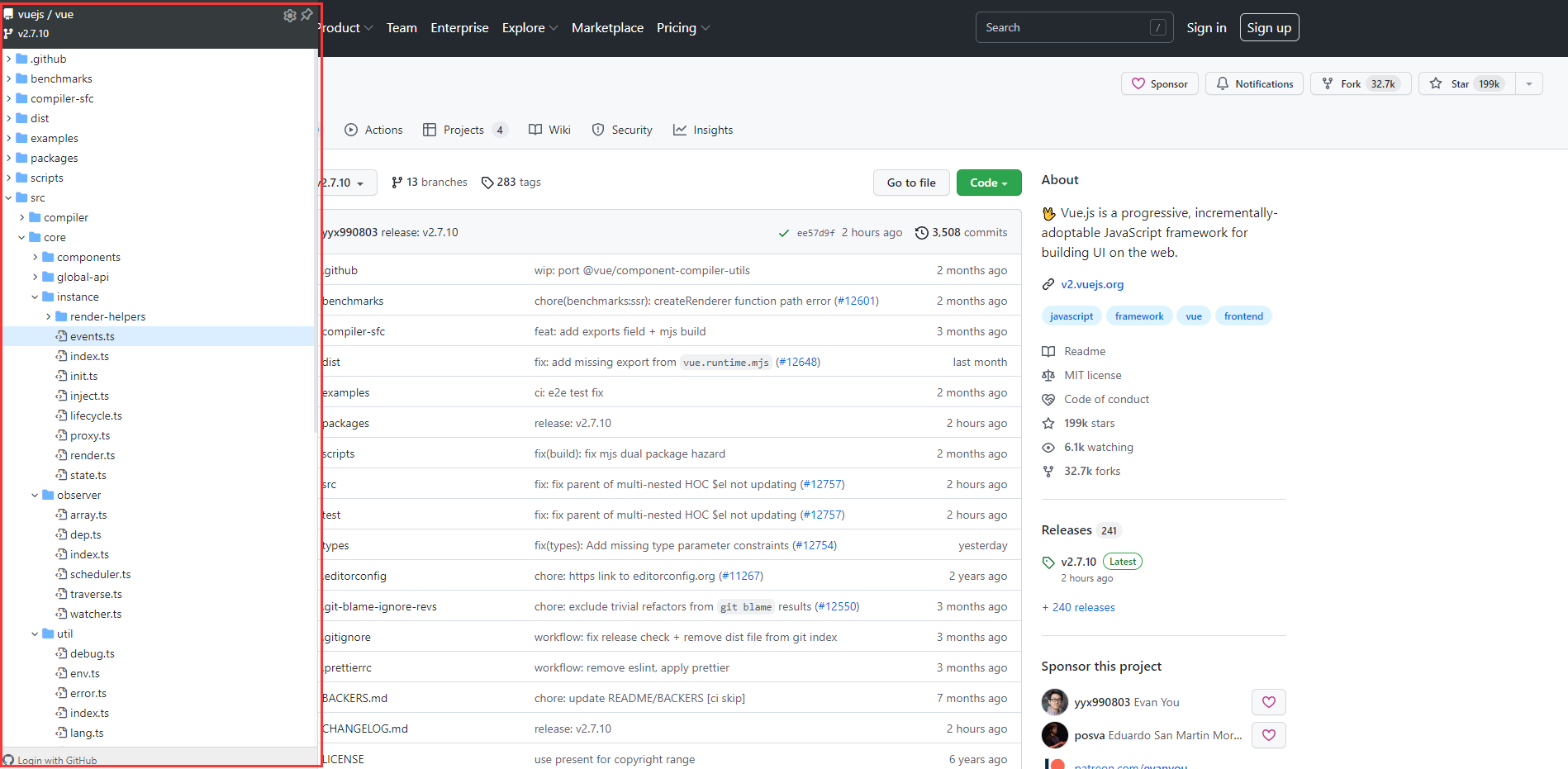The width and height of the screenshot is (1568, 769).
Task: Open the + 240 releases link
Action: point(1078,607)
